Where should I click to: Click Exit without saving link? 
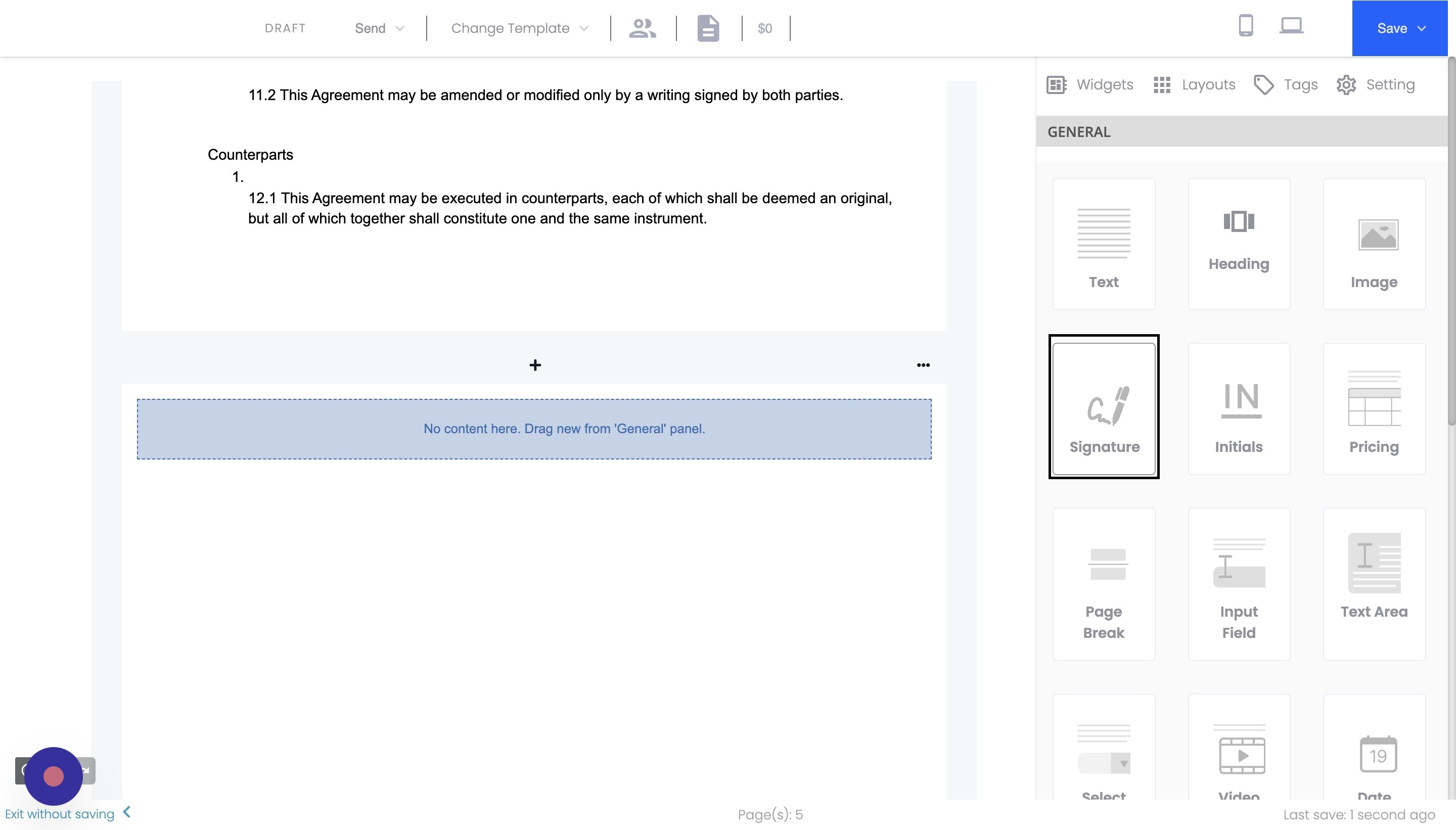pyautogui.click(x=60, y=813)
